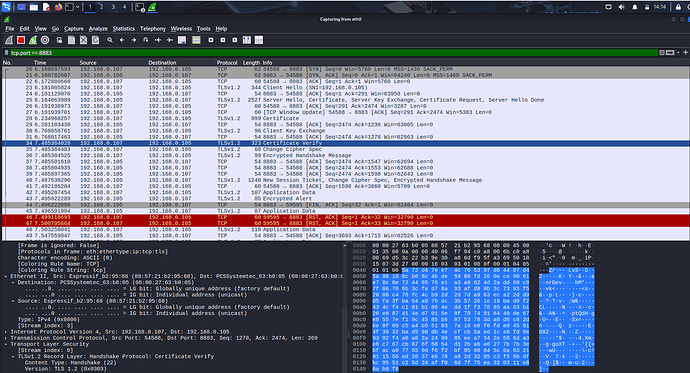This screenshot has width=690, height=373.
Task: Select the New Session Ticket packet row 40
Action: (x=346, y=180)
